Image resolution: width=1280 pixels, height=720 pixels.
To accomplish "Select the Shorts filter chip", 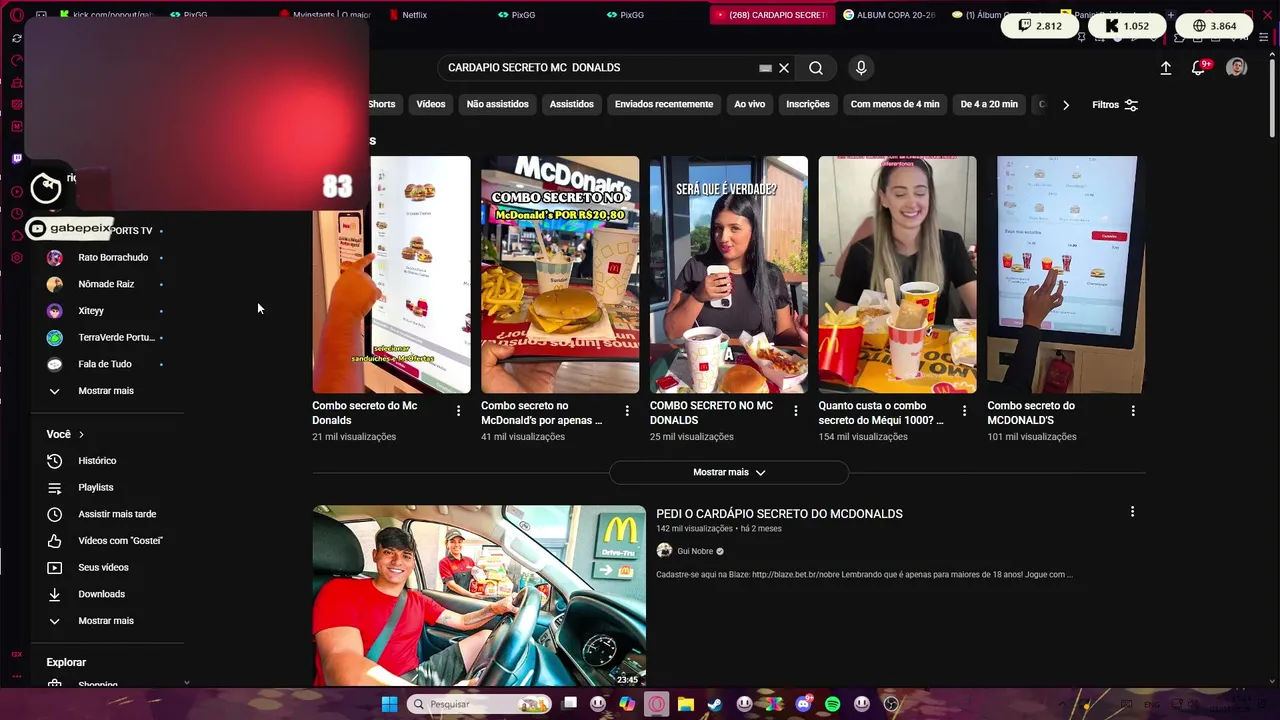I will (381, 104).
